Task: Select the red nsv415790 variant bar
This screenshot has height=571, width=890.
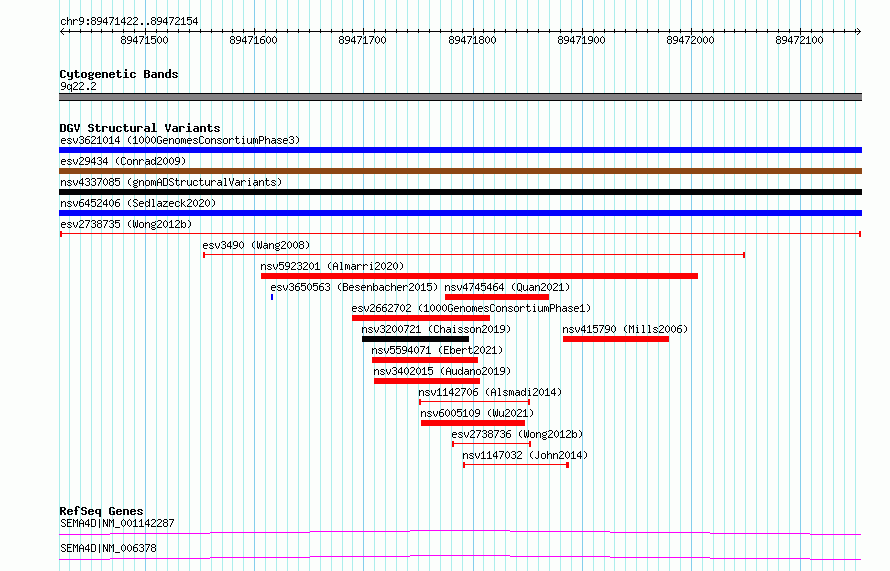Action: coord(616,339)
